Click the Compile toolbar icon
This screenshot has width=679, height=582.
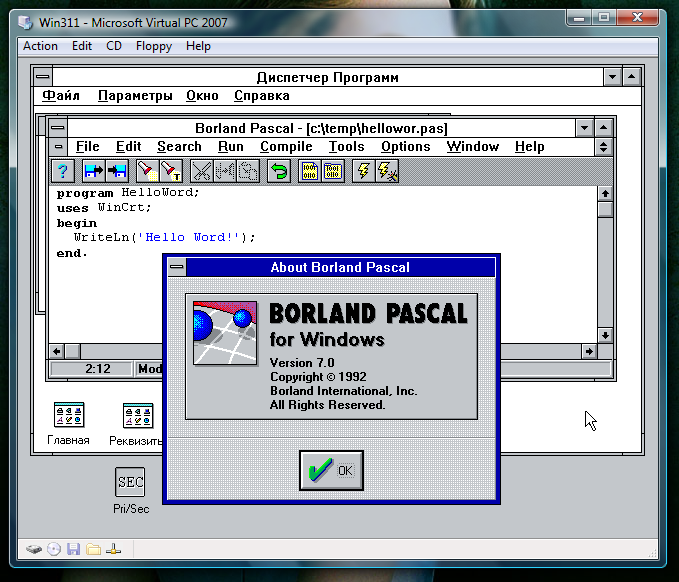pyautogui.click(x=309, y=171)
